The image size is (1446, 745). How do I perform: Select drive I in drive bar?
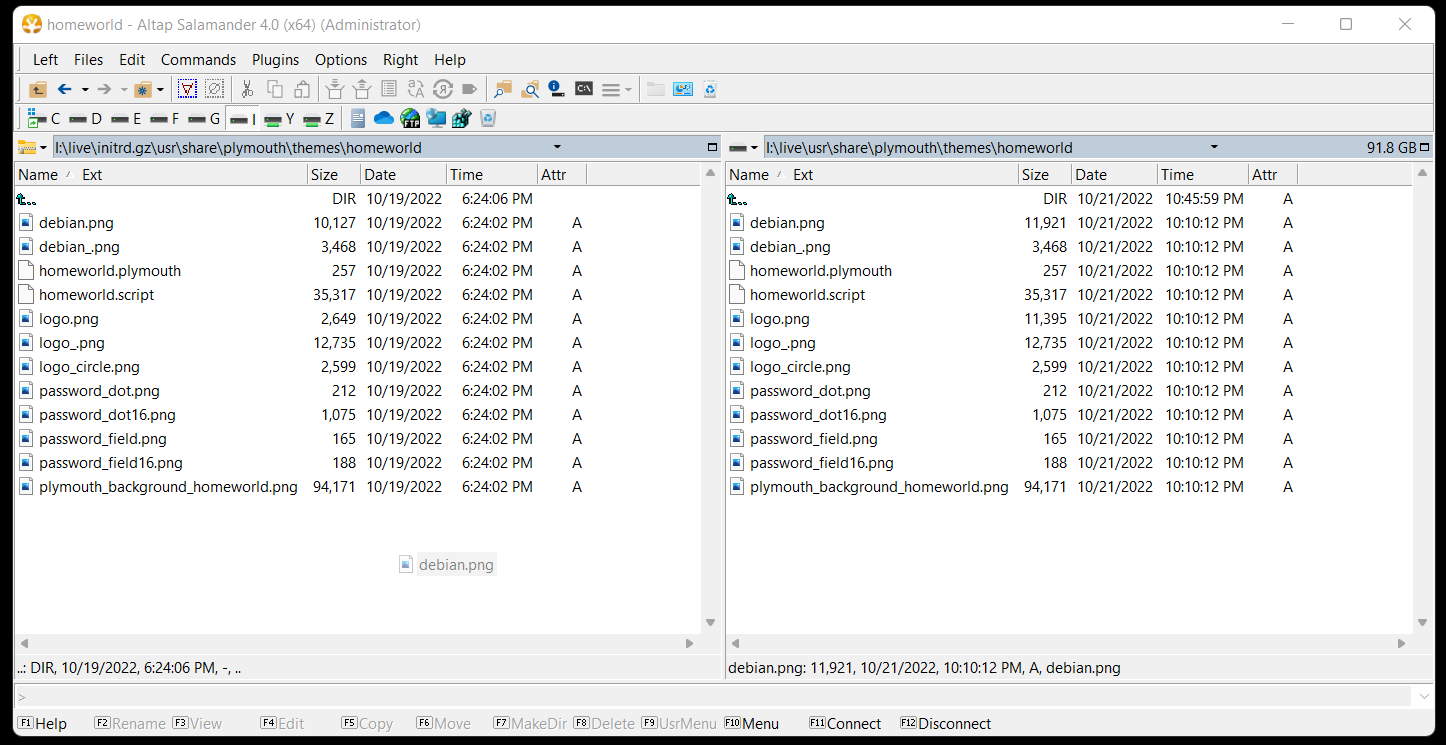click(x=242, y=119)
